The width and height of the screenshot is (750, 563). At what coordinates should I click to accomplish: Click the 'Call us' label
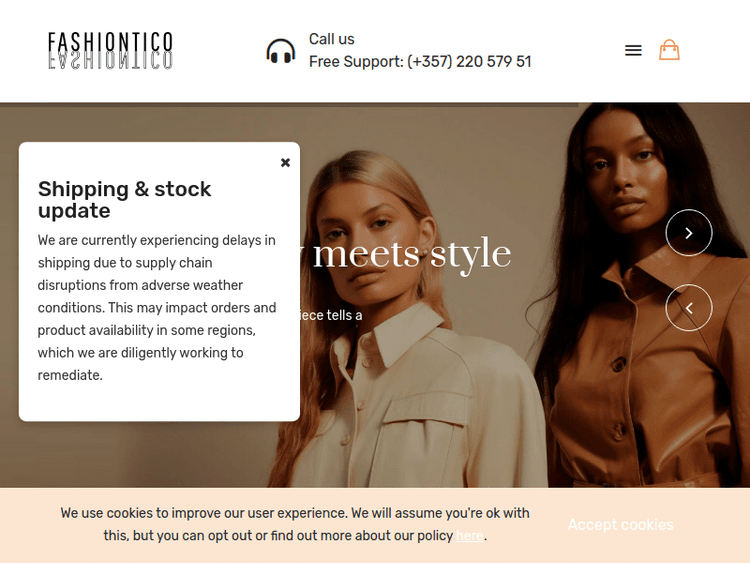point(331,39)
